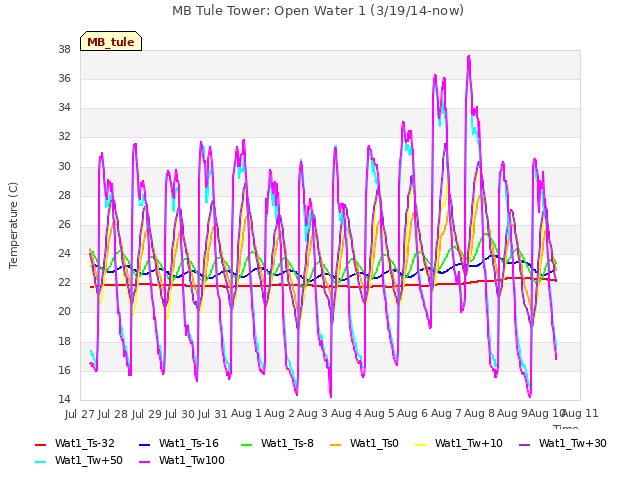
Task: Click the 'Aug 8' x-axis date
Action: click(479, 414)
